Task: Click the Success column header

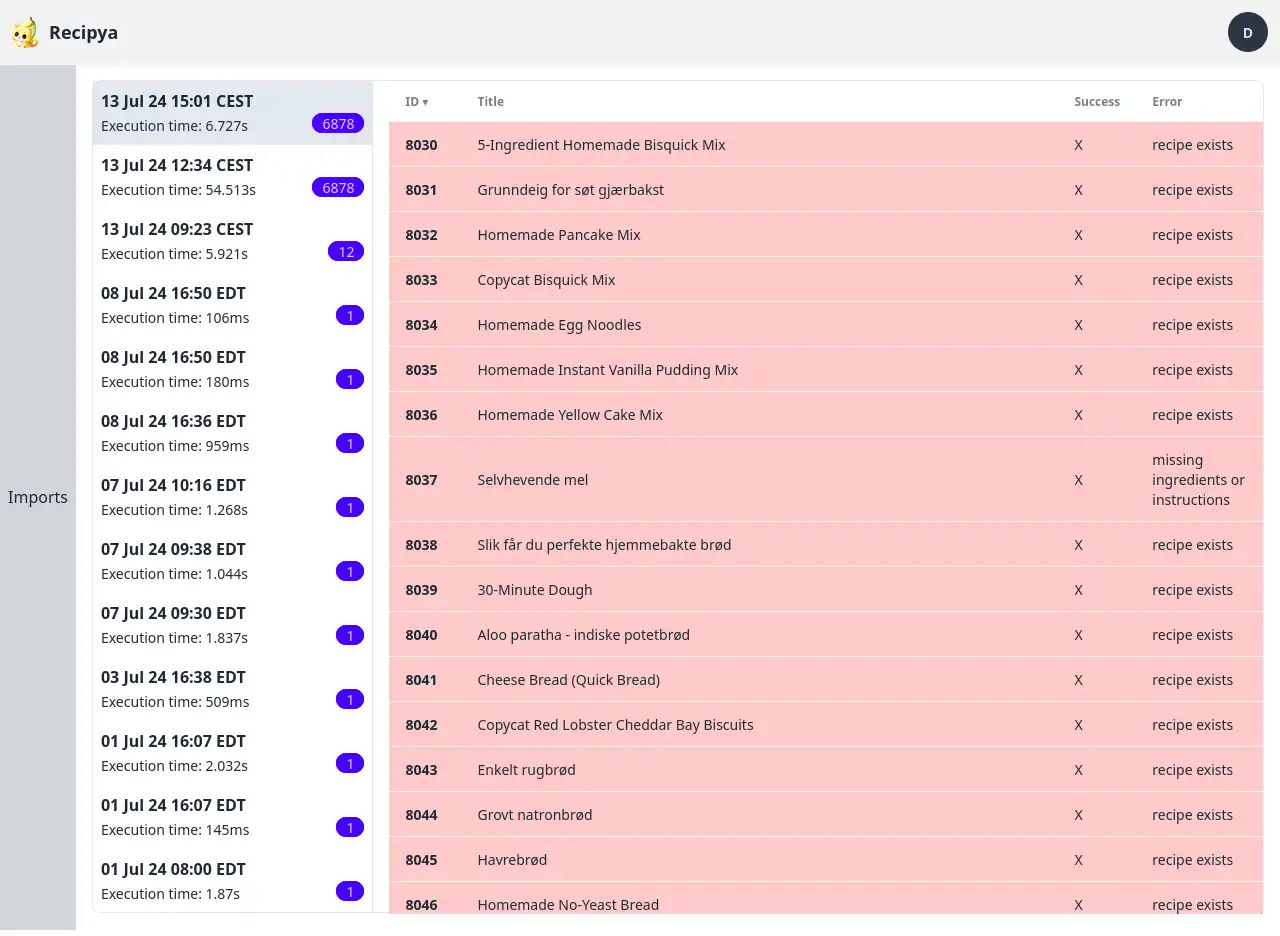Action: (x=1096, y=102)
